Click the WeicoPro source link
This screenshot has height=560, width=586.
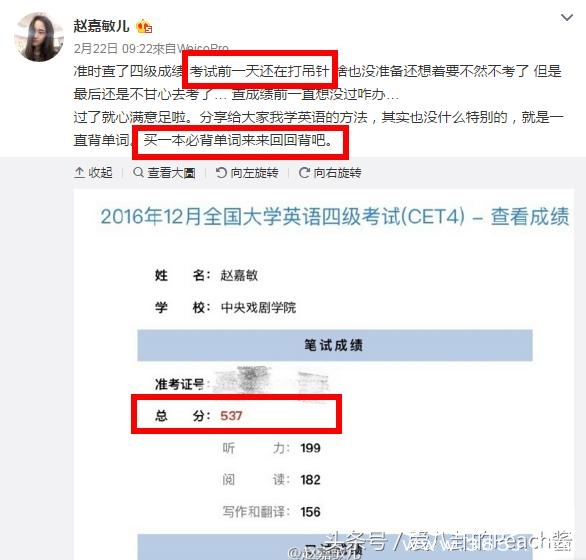(202, 49)
